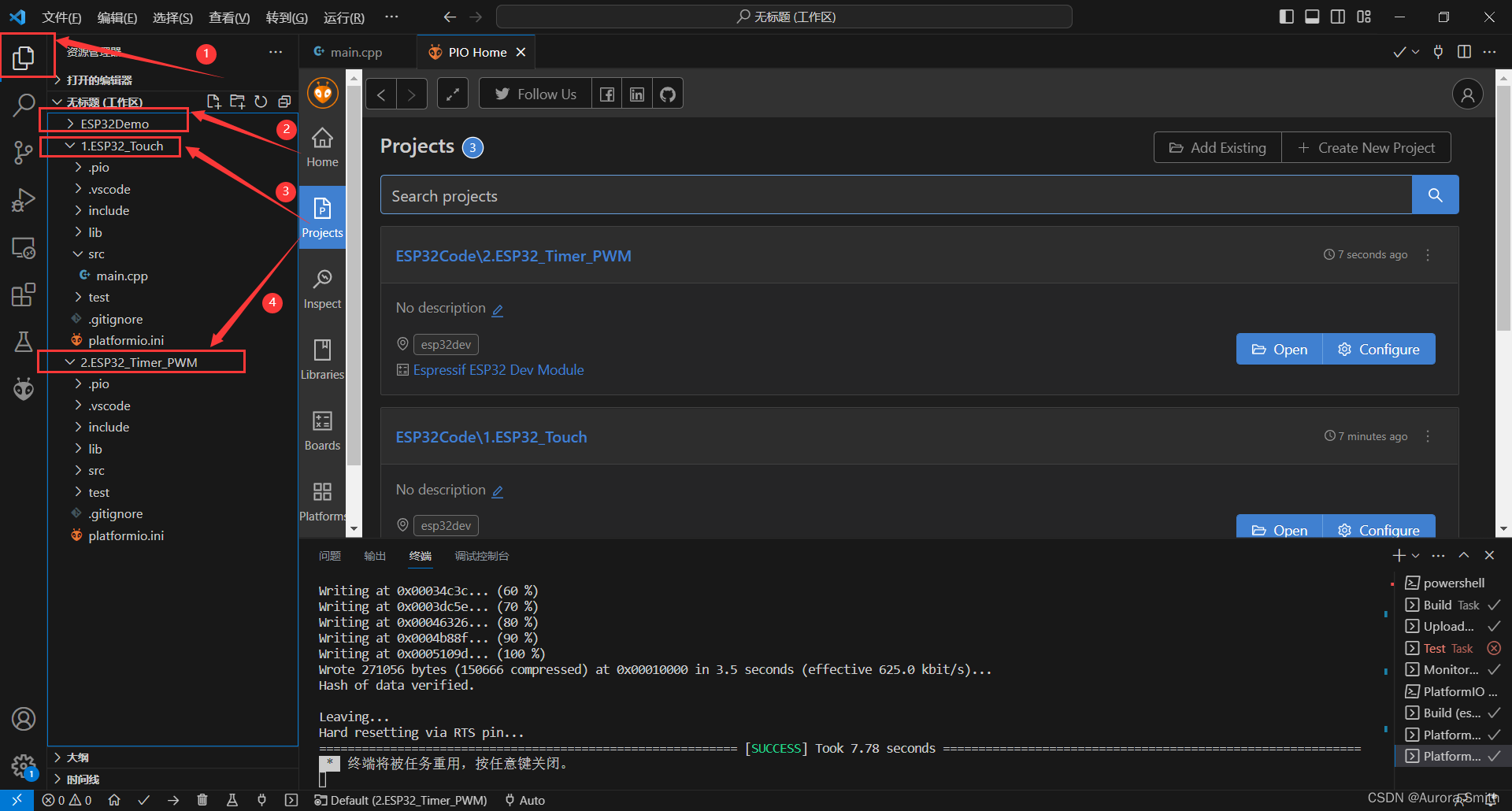Open the File menu
The width and height of the screenshot is (1512, 811).
tap(61, 17)
